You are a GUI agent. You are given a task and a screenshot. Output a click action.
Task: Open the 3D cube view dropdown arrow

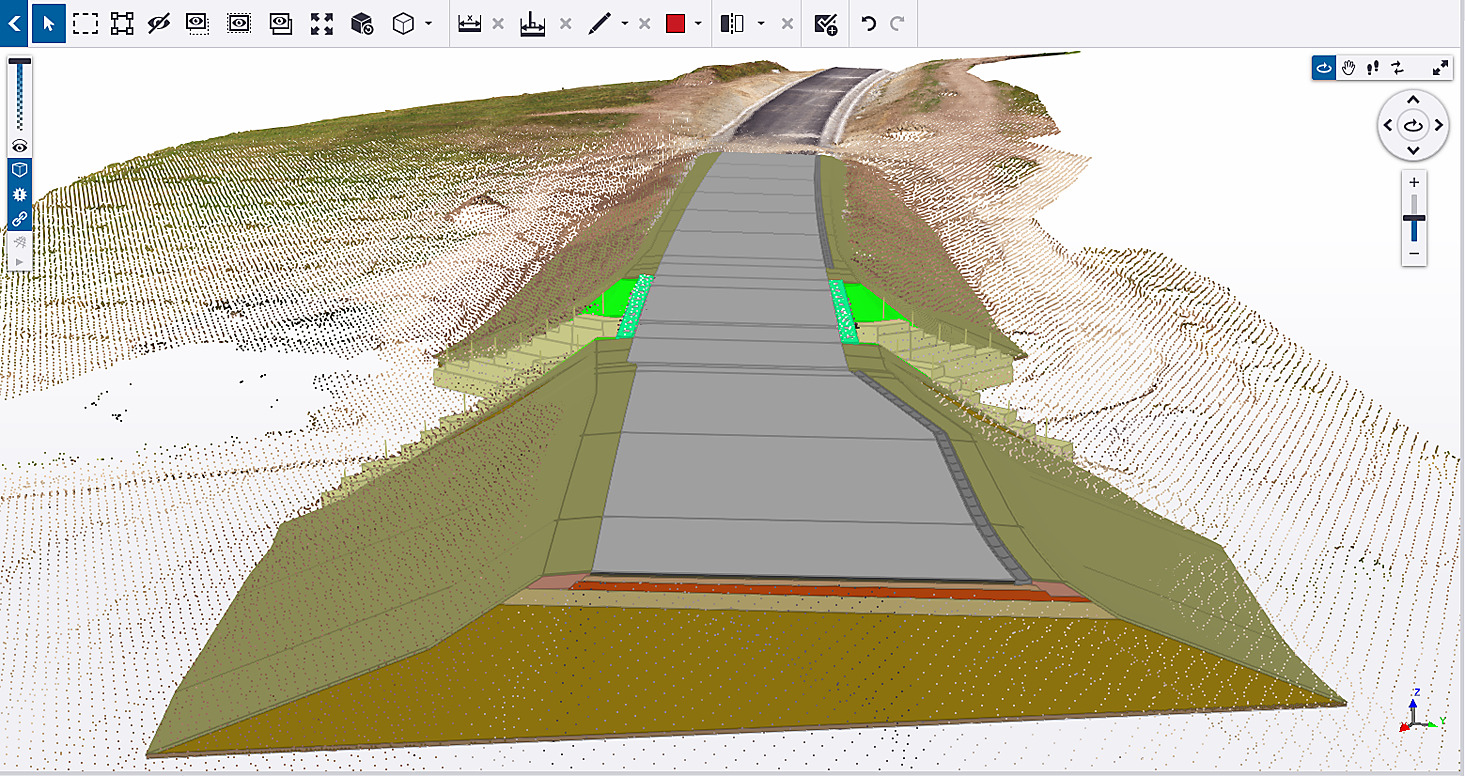tap(429, 24)
